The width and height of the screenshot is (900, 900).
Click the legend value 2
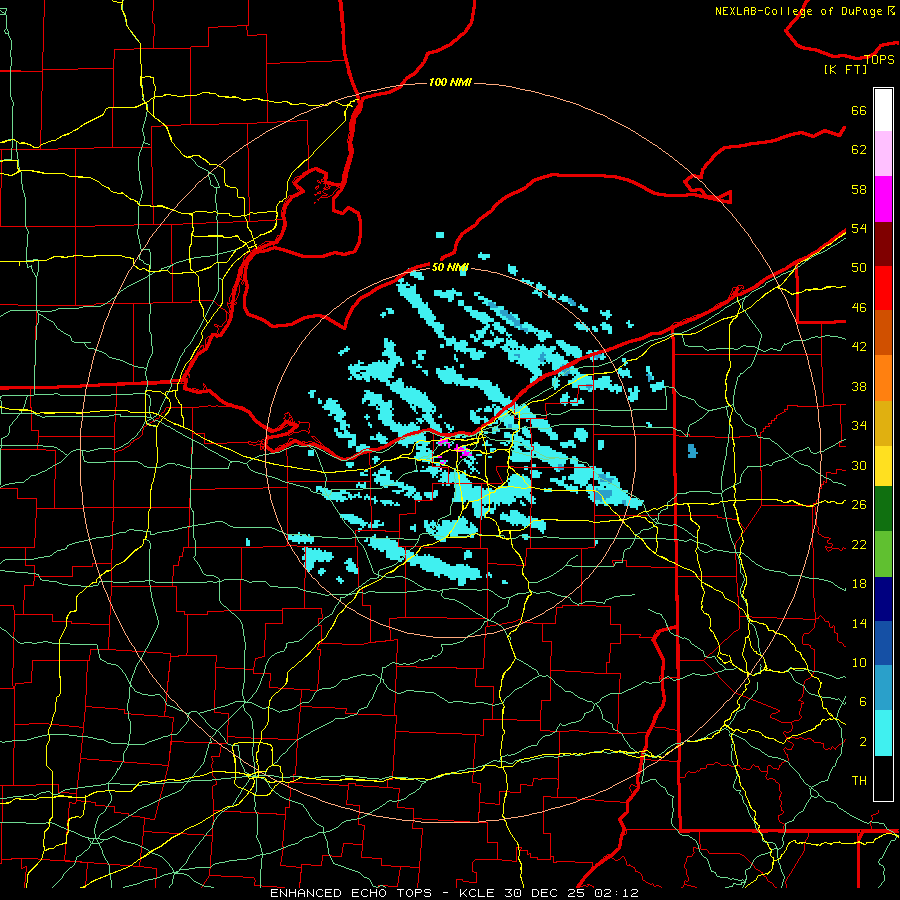tap(862, 742)
